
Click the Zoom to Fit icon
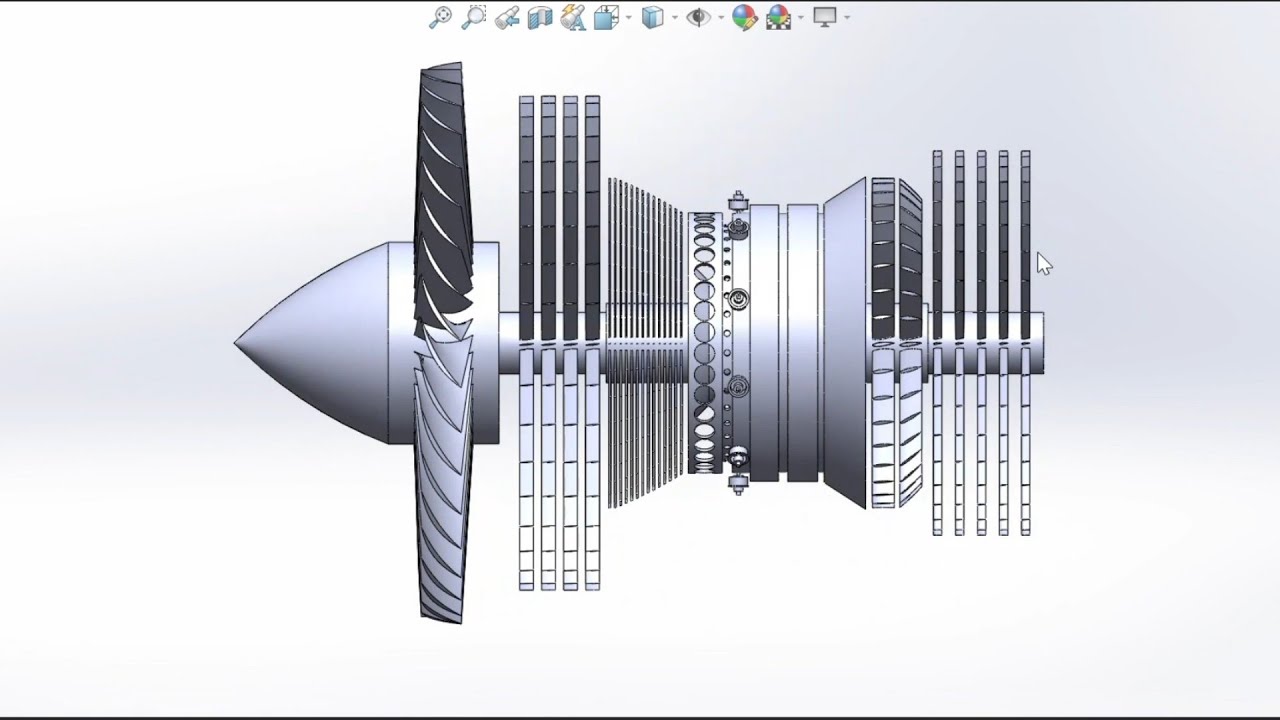[x=440, y=17]
